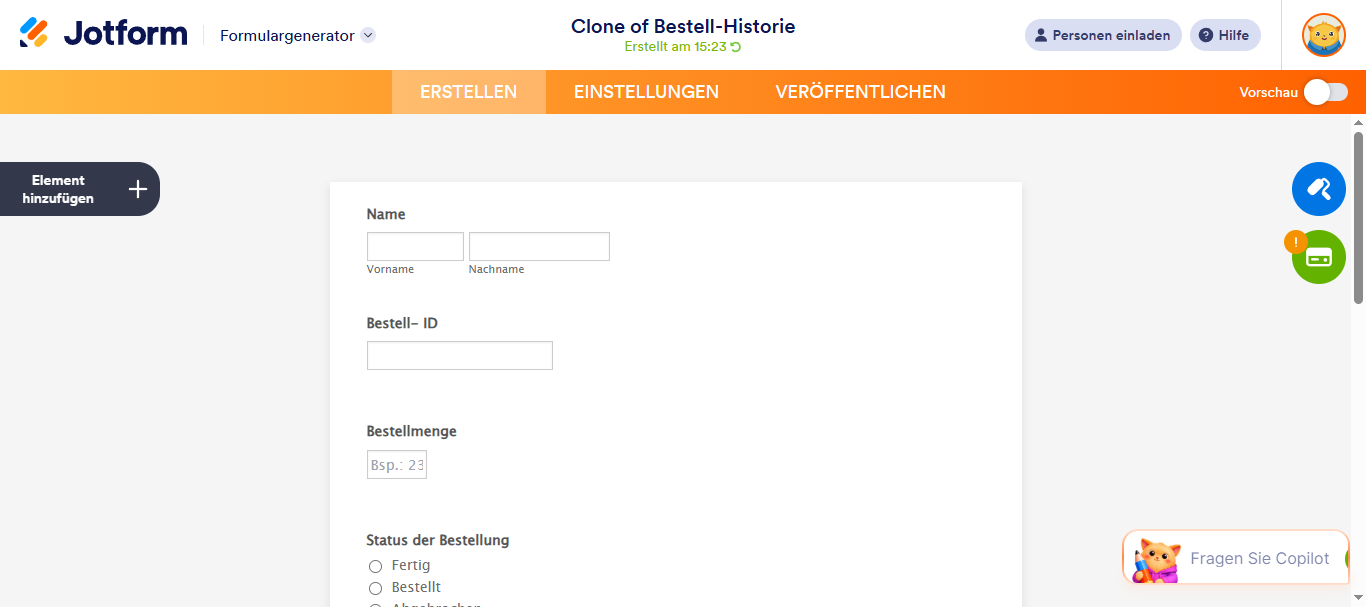Click the Copilot cat mascot icon

tap(1157, 559)
